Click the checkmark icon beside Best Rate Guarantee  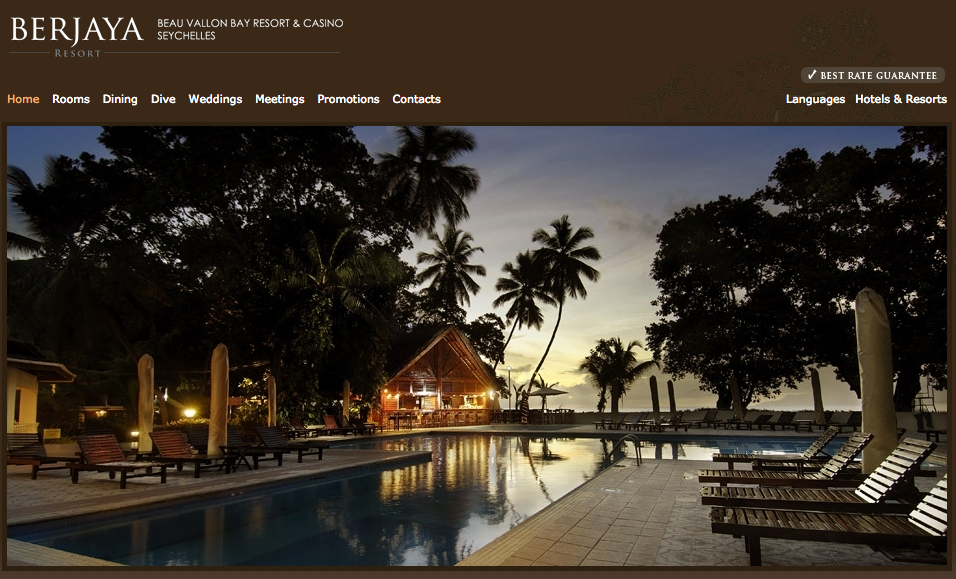point(812,75)
